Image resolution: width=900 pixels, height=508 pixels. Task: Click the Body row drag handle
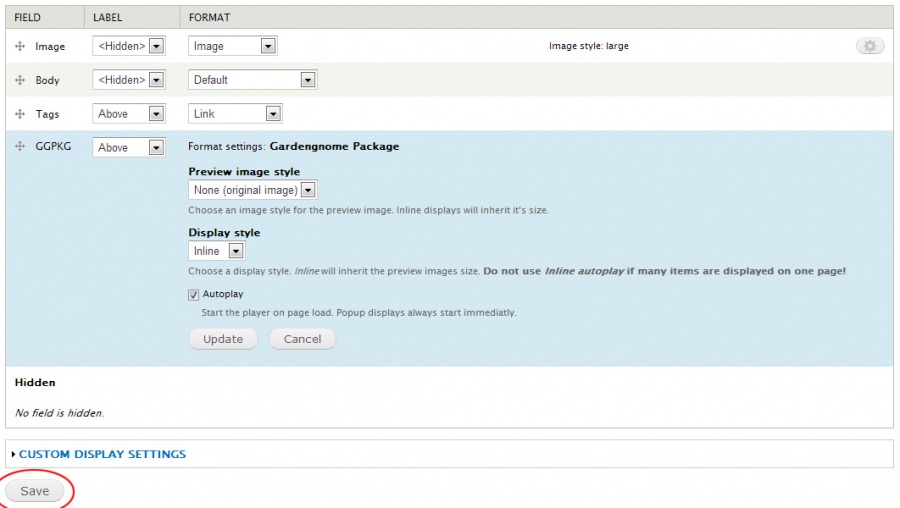click(20, 80)
